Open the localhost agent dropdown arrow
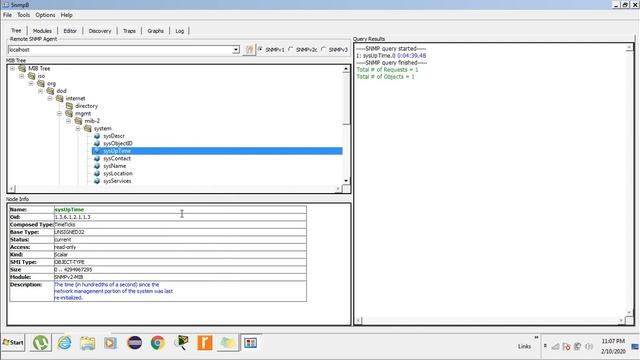Viewport: 640px width, 360px height. click(x=236, y=50)
